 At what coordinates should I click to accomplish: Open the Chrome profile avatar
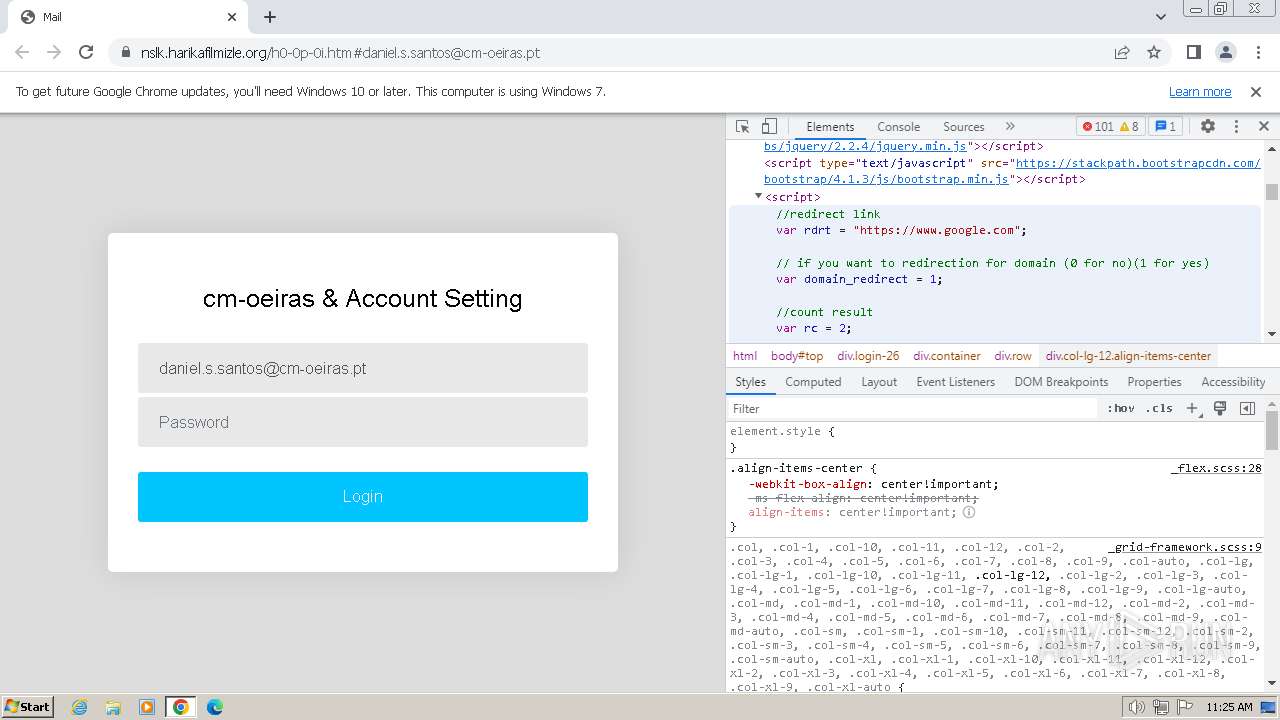1225,52
